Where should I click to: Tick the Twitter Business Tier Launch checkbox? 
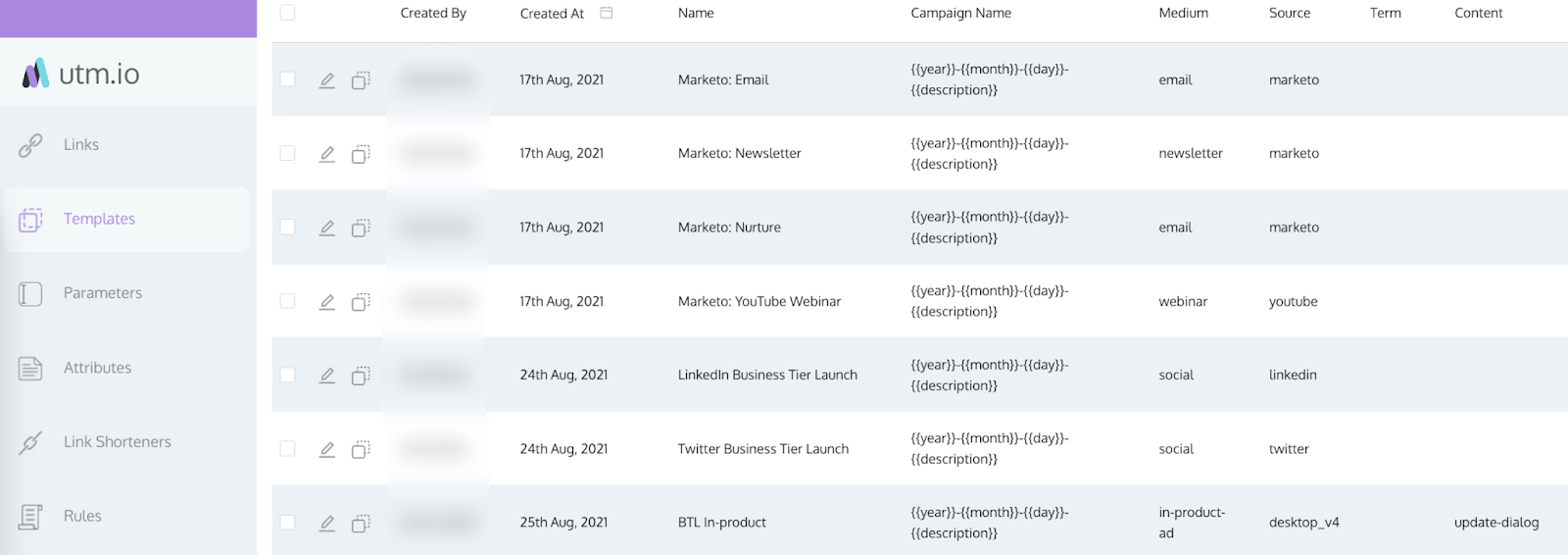(287, 448)
